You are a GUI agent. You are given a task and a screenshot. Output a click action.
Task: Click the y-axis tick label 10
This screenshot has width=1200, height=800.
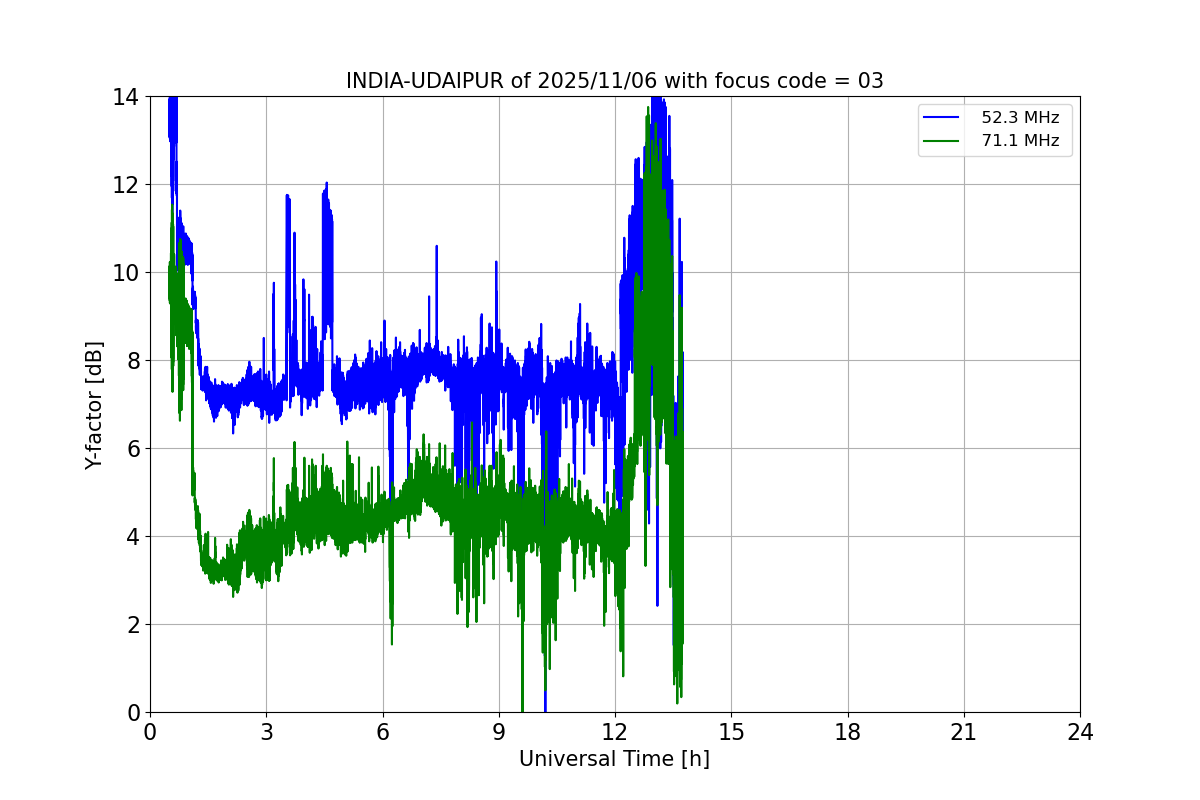126,273
